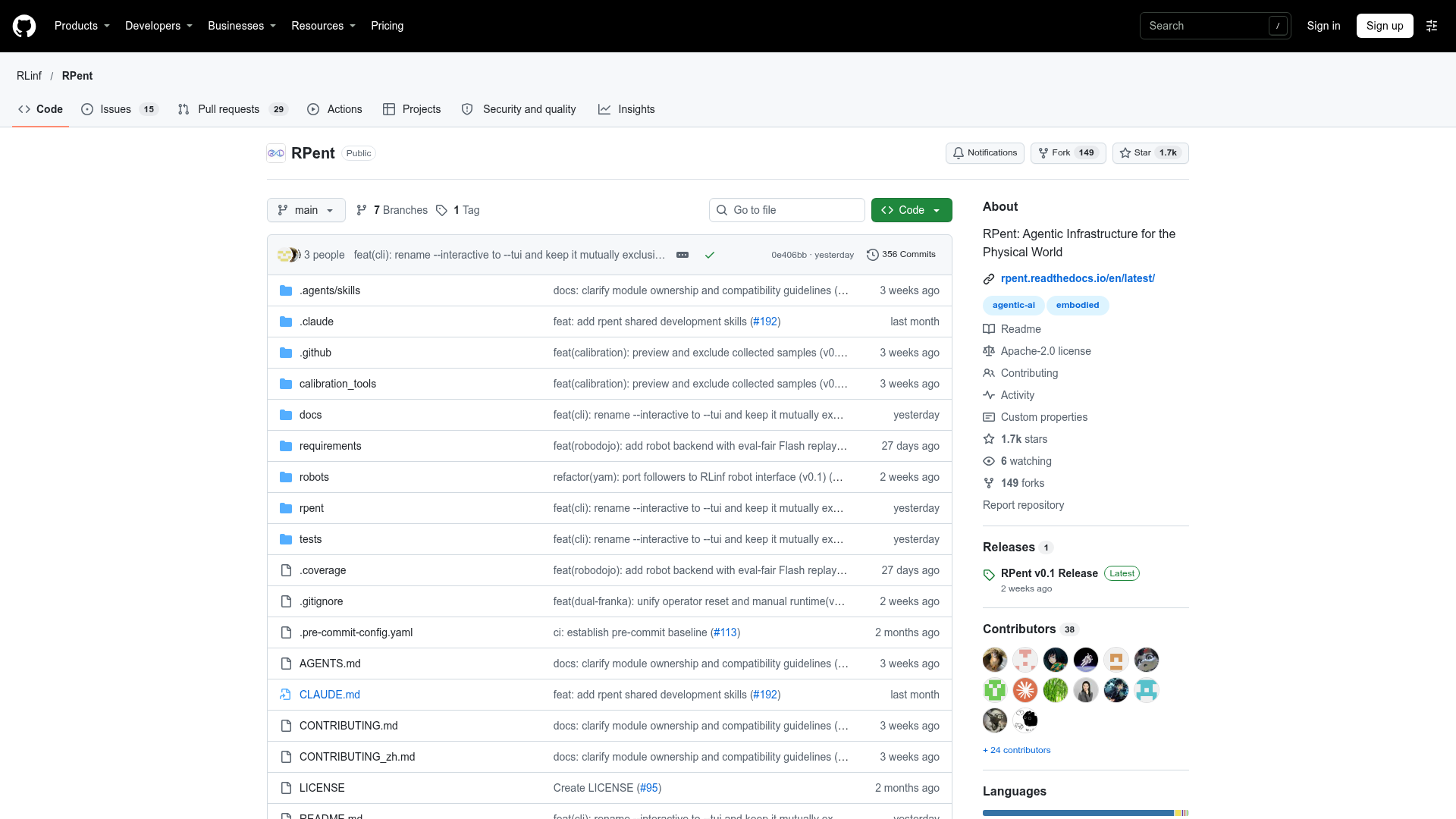This screenshot has height=819, width=1456.
Task: Click the Pricing menu item
Action: (x=388, y=26)
